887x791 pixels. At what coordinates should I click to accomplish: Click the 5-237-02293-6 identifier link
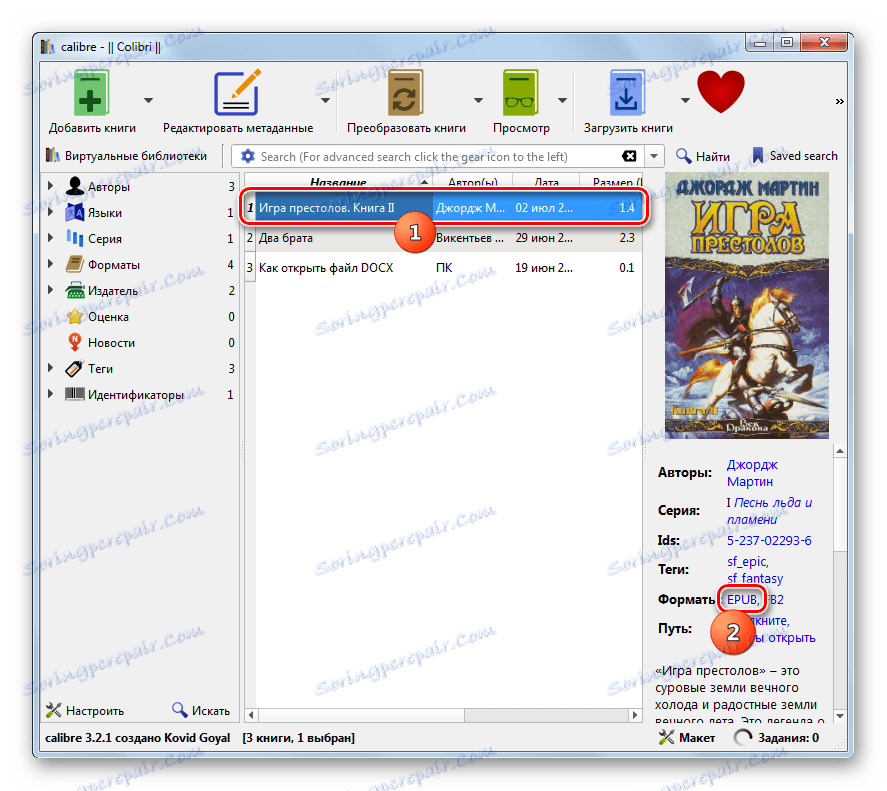coord(769,540)
